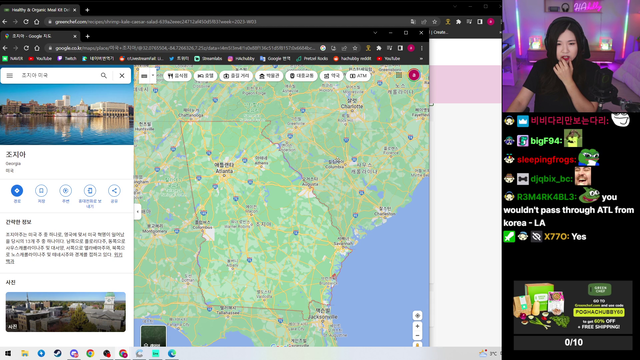Open the dropdown arrow next to keyboard icon
Screen dimensions: 640x360
tap(153, 76)
